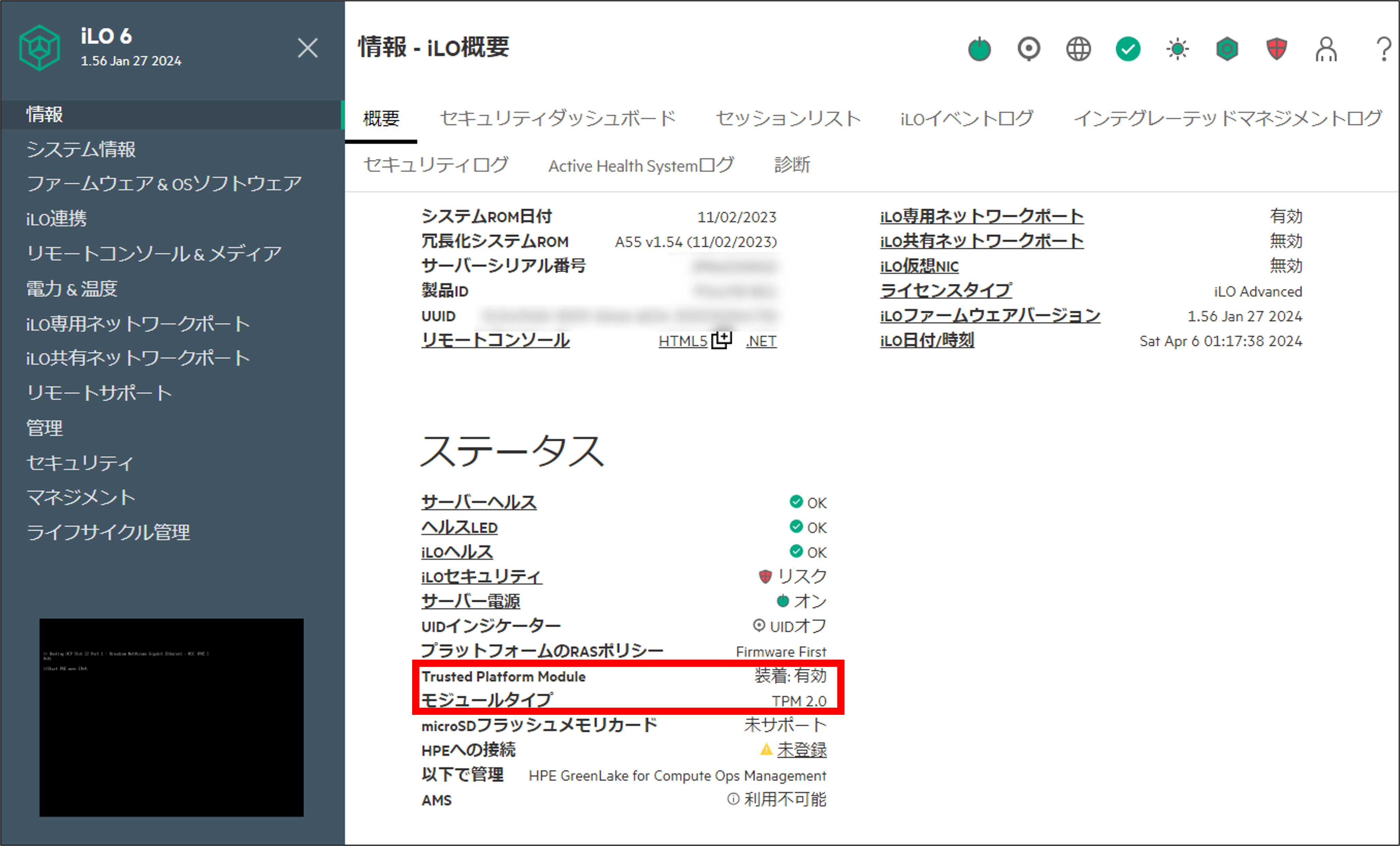
Task: Click the iLO Advanced license value
Action: pyautogui.click(x=1258, y=291)
